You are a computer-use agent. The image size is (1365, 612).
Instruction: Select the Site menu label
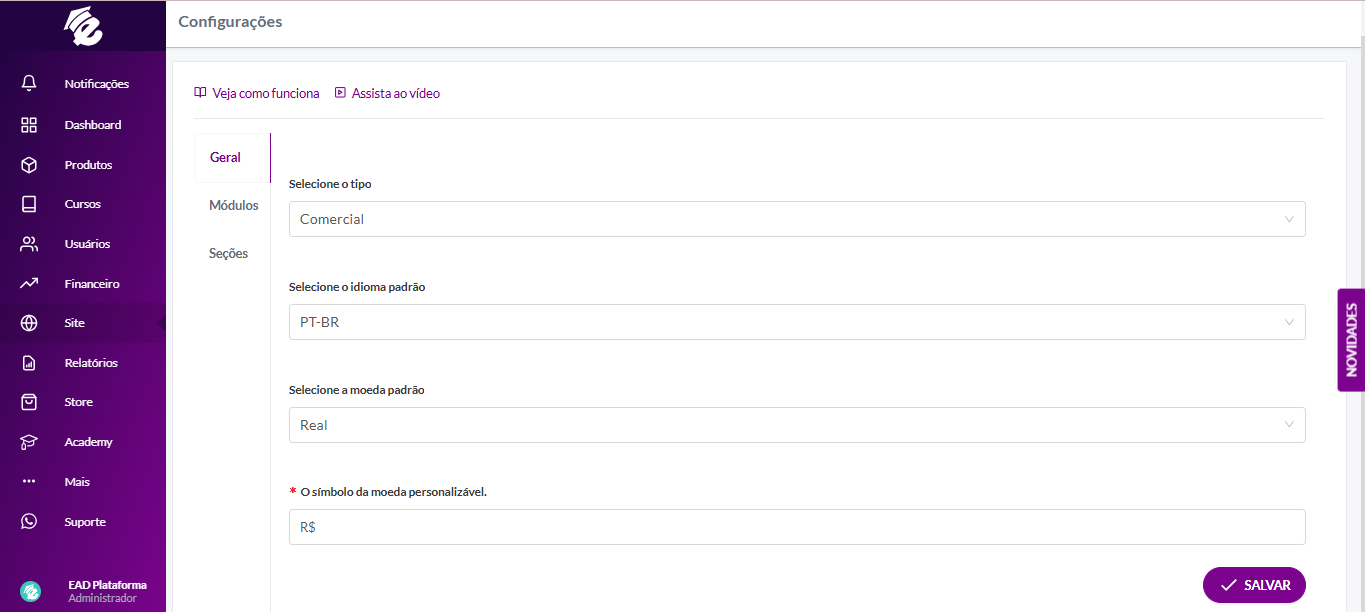click(75, 323)
